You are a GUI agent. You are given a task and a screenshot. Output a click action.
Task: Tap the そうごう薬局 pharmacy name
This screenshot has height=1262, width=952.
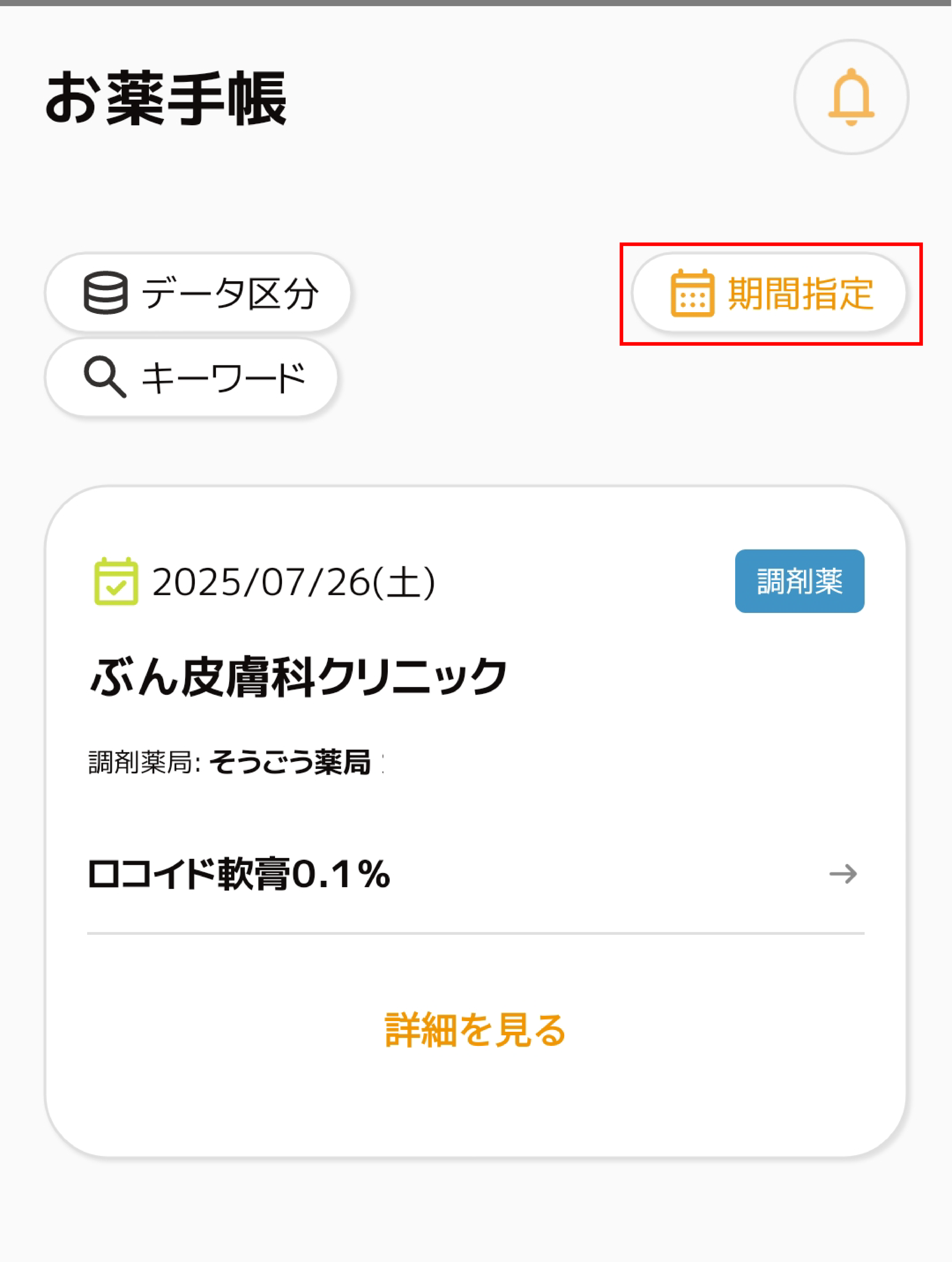tap(290, 763)
